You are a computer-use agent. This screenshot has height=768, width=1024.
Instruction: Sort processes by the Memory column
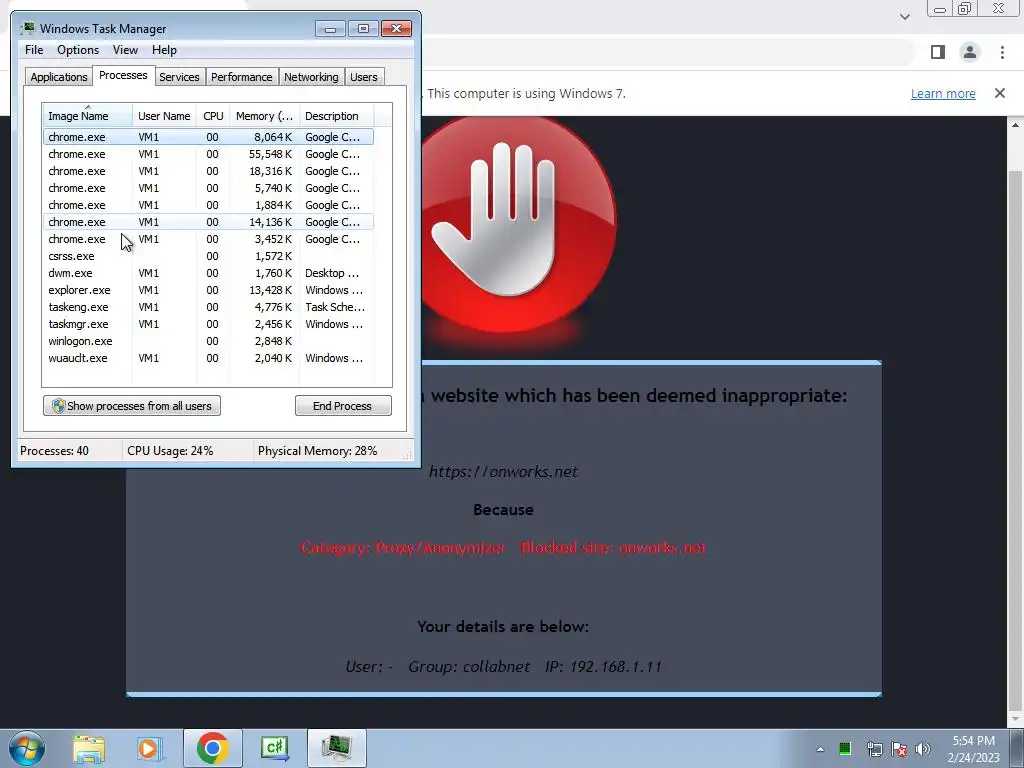[264, 116]
